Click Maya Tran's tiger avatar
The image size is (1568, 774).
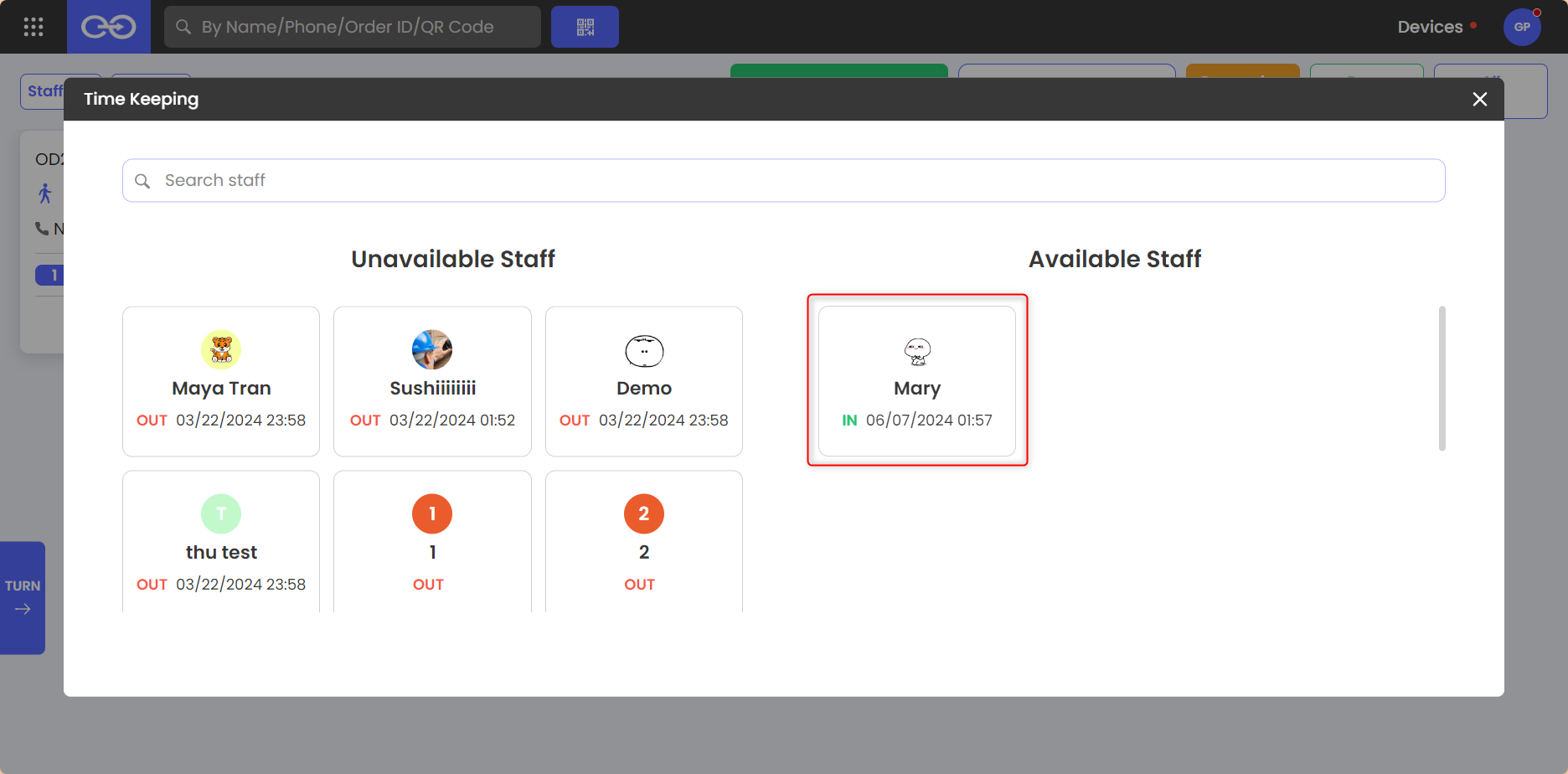(x=221, y=349)
